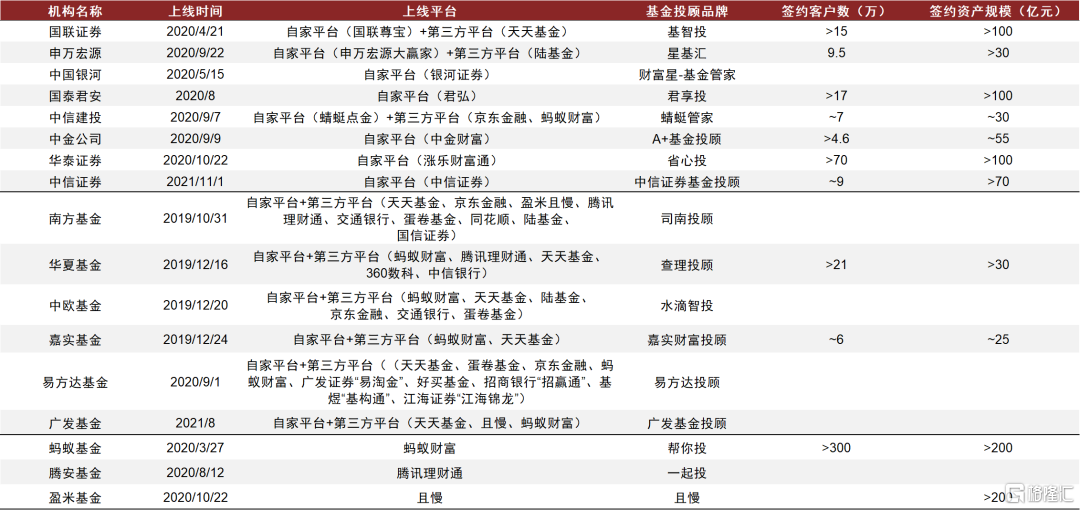Select the 基金投顾品牌 column header
1080x510 pixels.
(x=687, y=11)
